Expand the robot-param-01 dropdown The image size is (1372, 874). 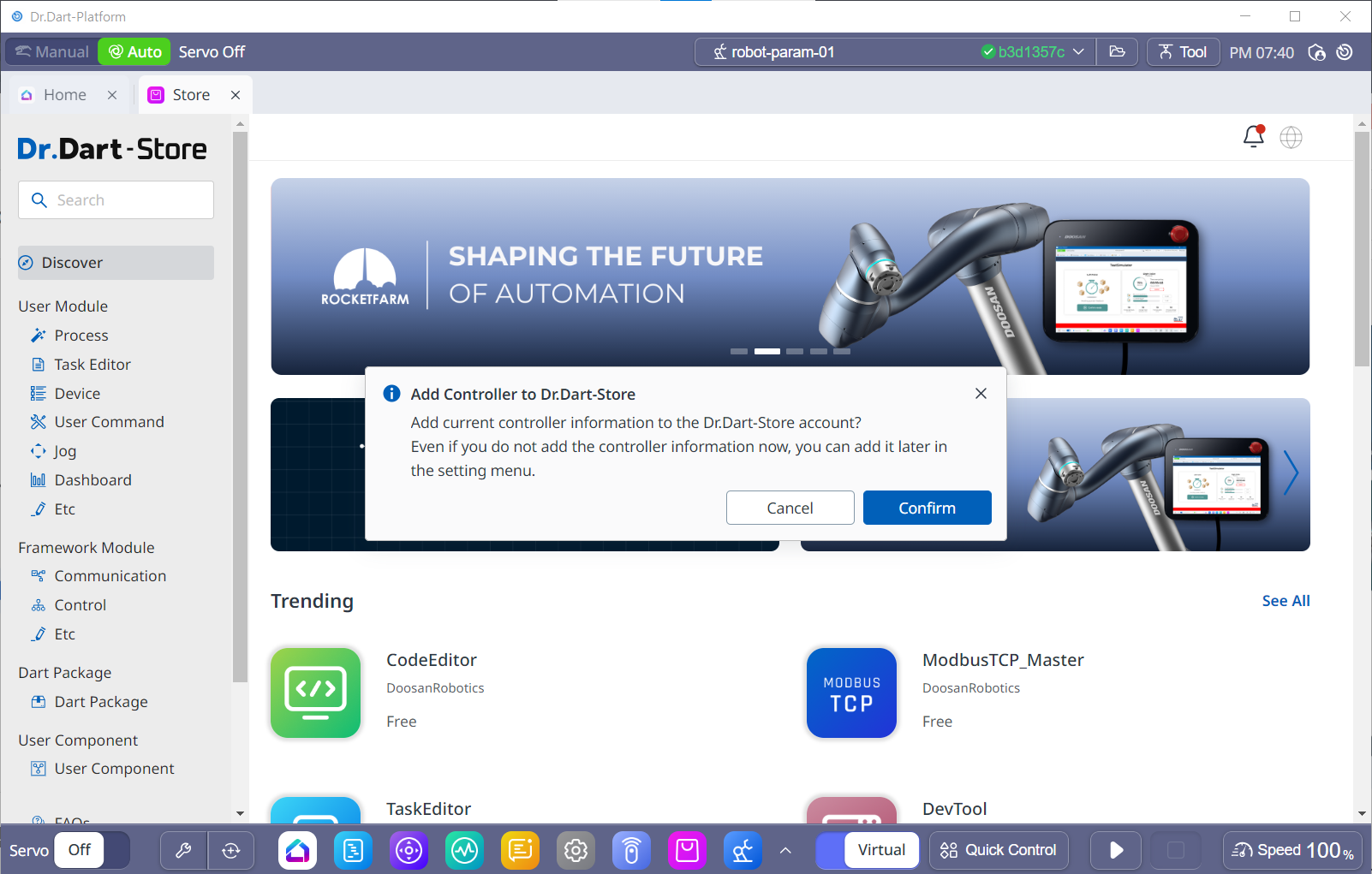point(1078,52)
